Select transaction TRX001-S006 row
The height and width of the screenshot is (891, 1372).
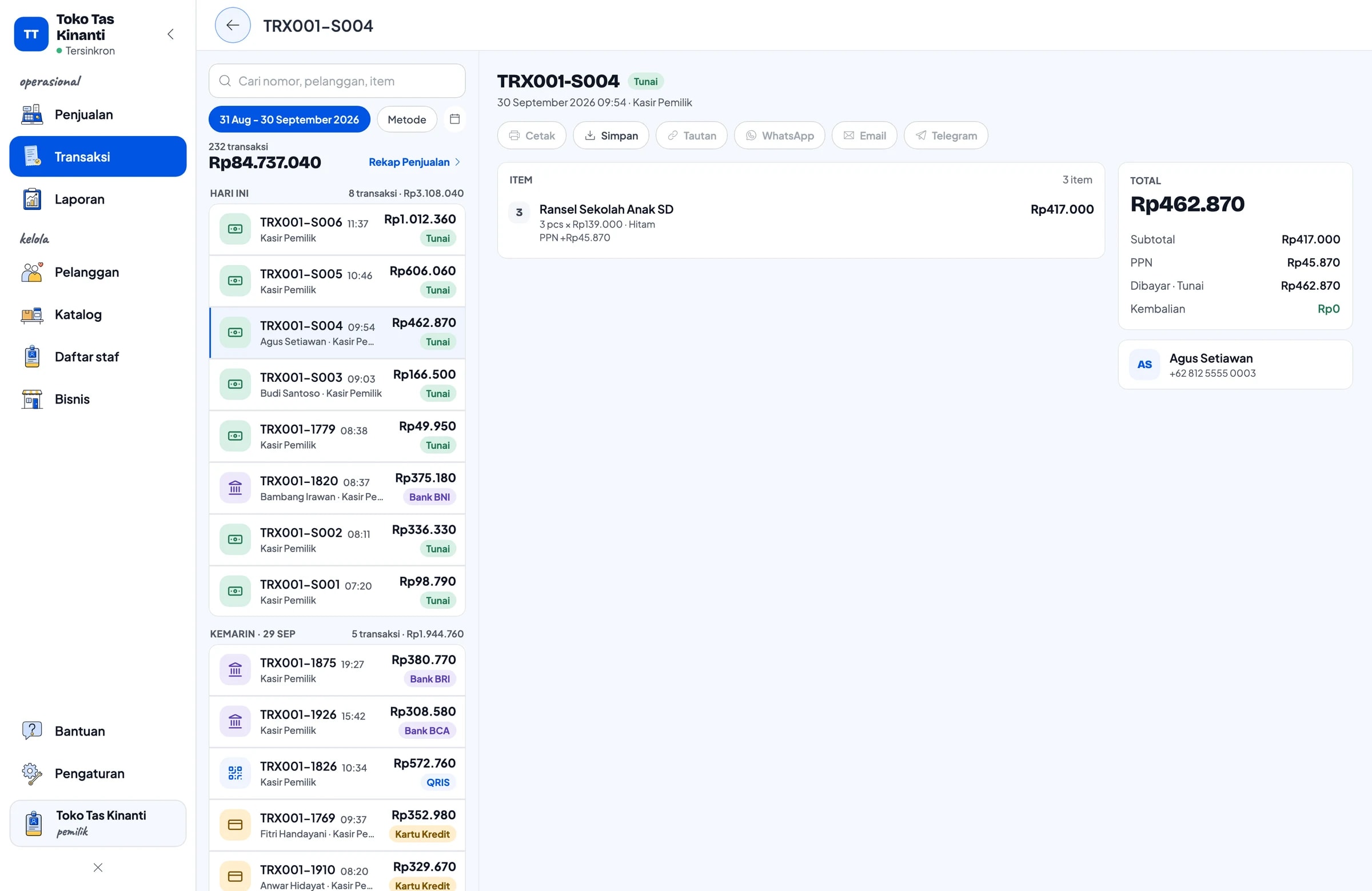click(337, 229)
